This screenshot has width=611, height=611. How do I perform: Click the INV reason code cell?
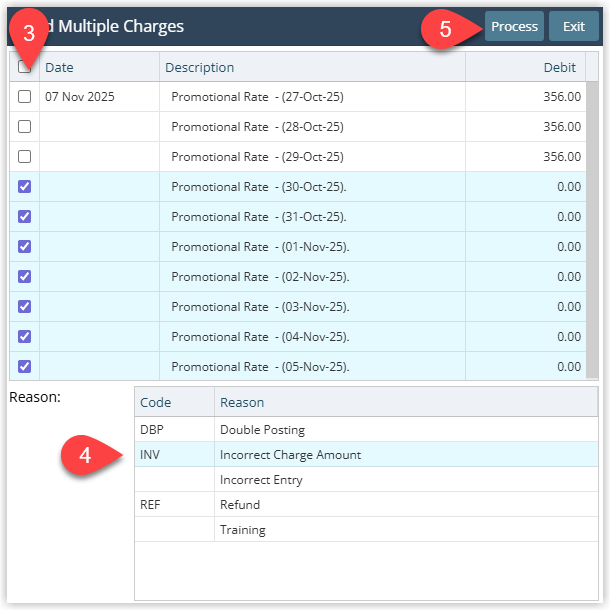[x=175, y=454]
